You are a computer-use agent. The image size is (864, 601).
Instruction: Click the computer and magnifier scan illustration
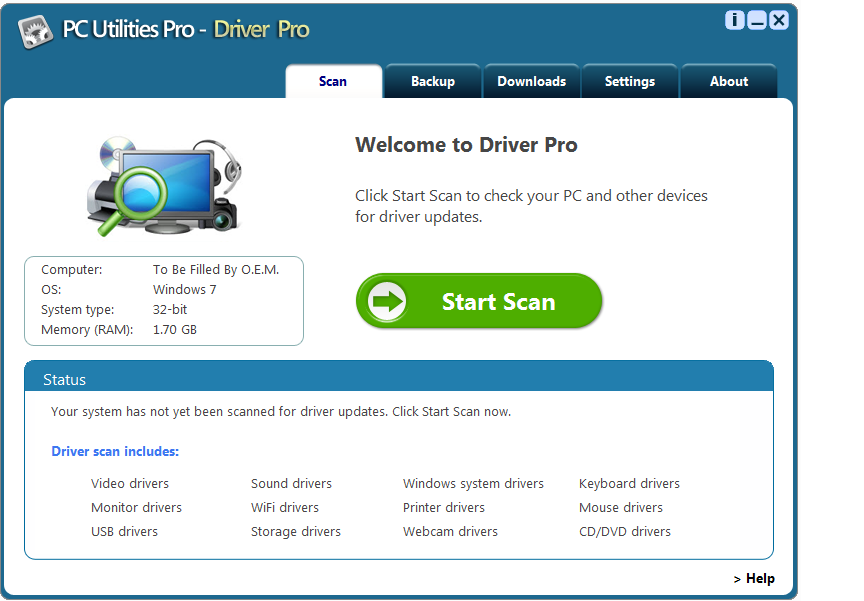[x=164, y=186]
